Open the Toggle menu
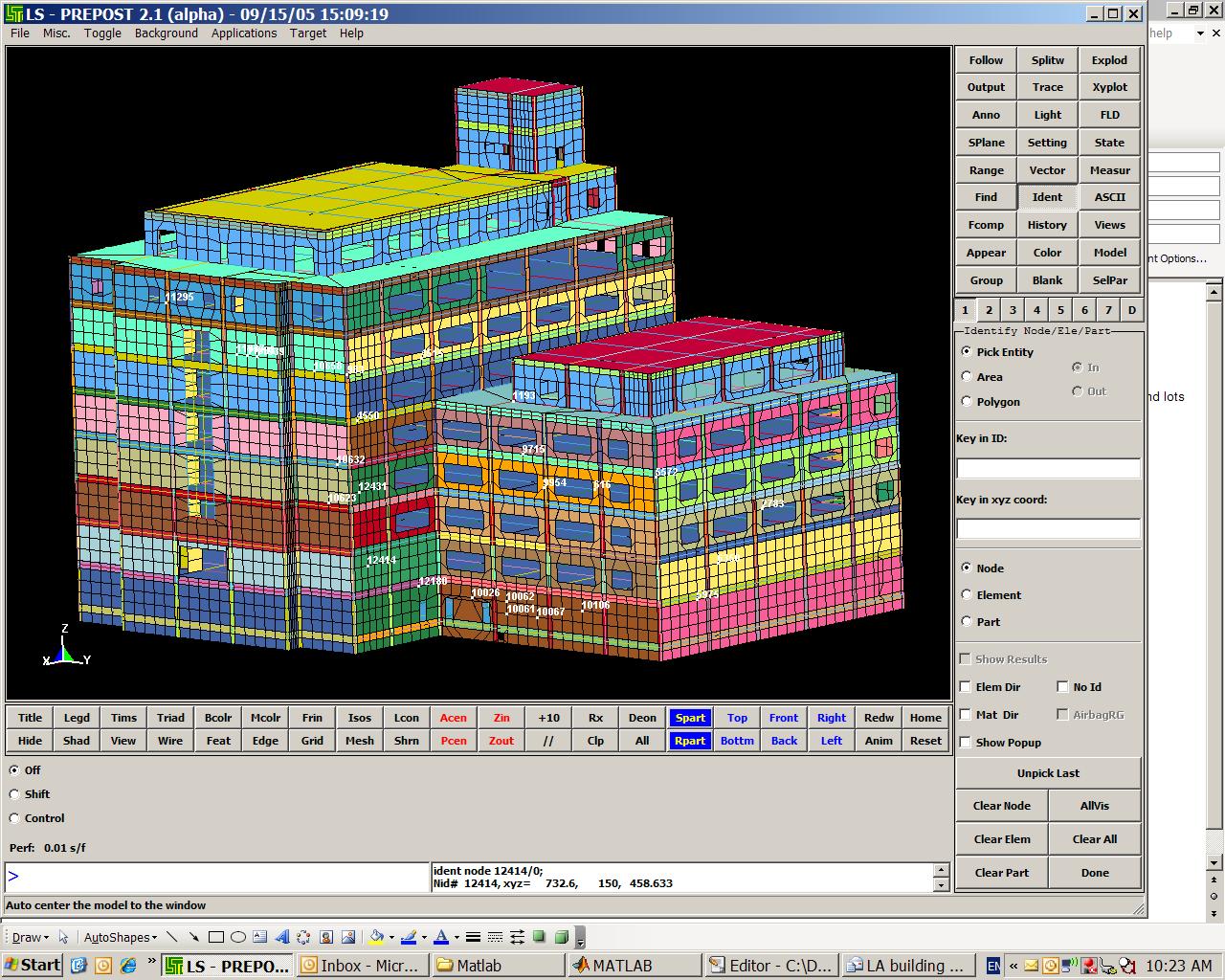This screenshot has width=1225, height=980. point(102,33)
